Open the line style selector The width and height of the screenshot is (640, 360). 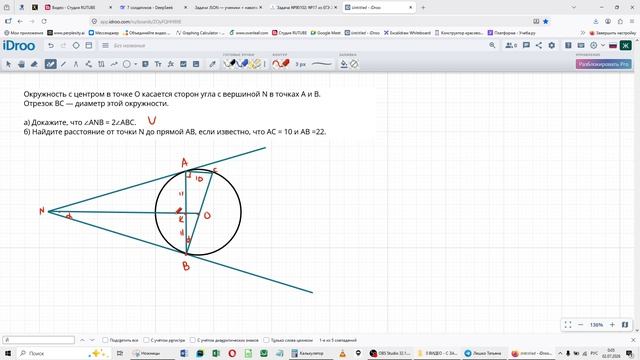point(322,64)
